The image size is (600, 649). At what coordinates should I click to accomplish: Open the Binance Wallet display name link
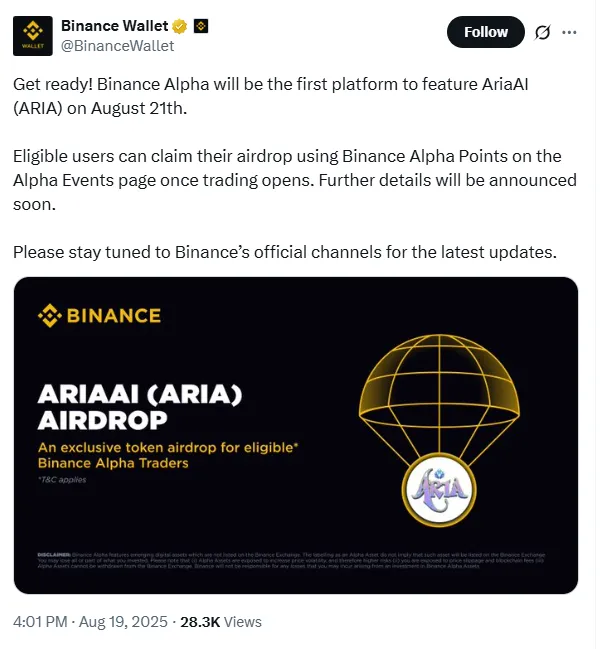point(114,26)
